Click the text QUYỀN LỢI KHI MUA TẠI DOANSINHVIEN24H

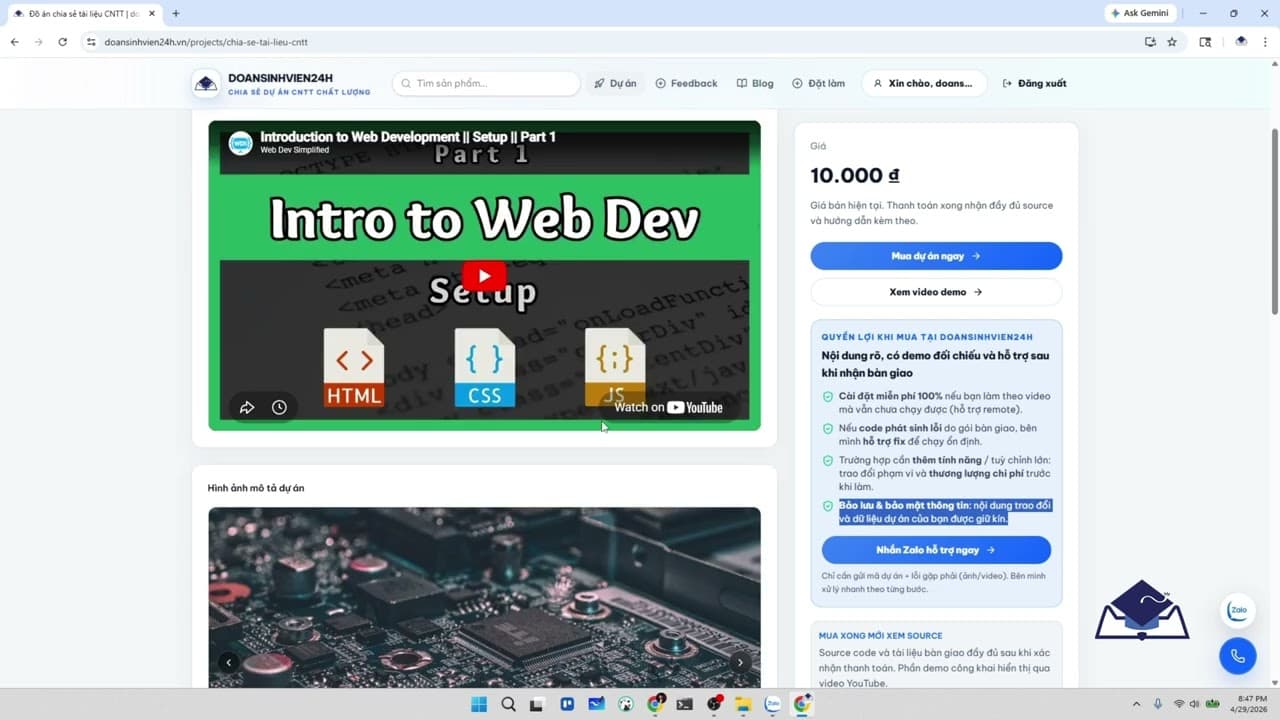coord(927,337)
